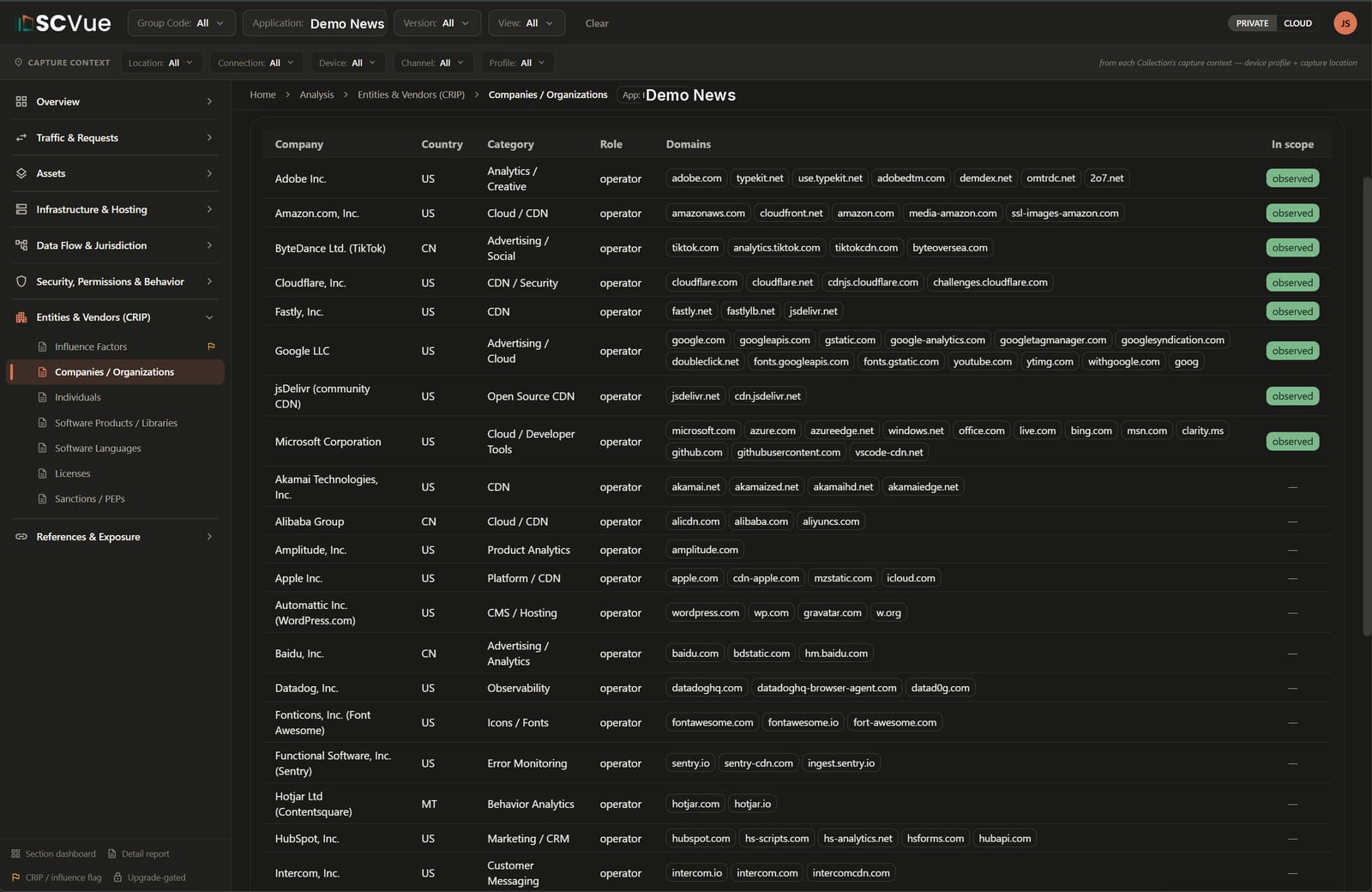Click the Licenses document icon
The height and width of the screenshot is (892, 1372).
(42, 473)
